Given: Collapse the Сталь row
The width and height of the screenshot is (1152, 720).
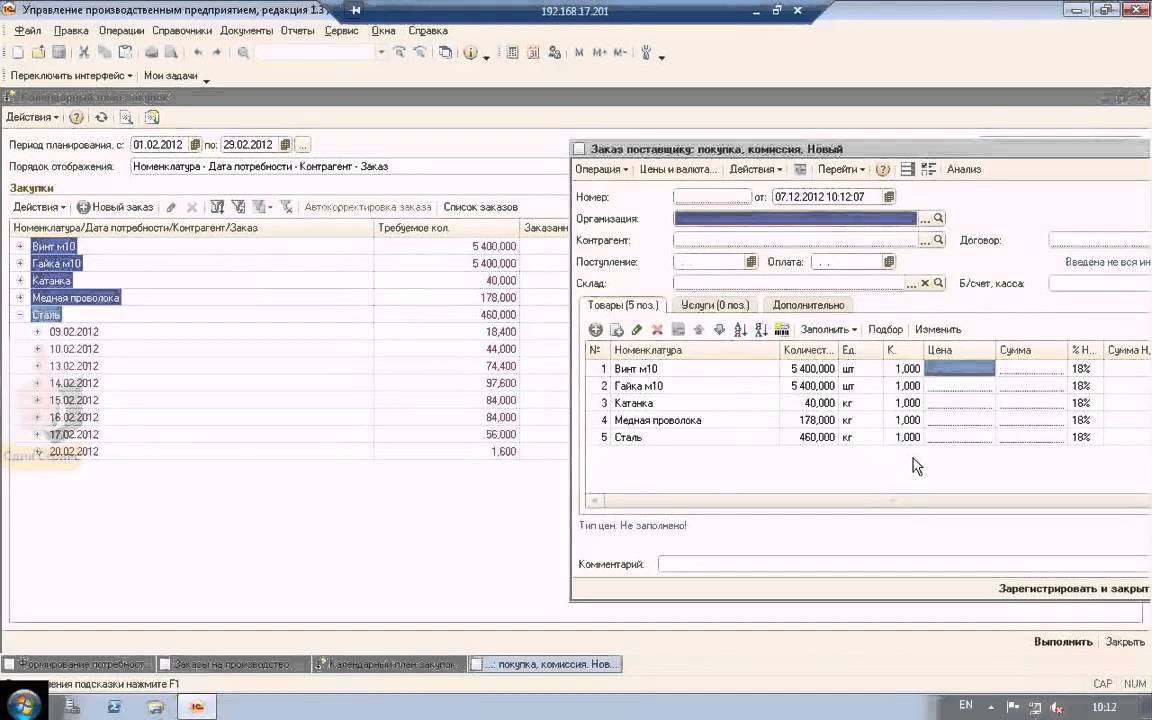Looking at the screenshot, I should pyautogui.click(x=20, y=314).
